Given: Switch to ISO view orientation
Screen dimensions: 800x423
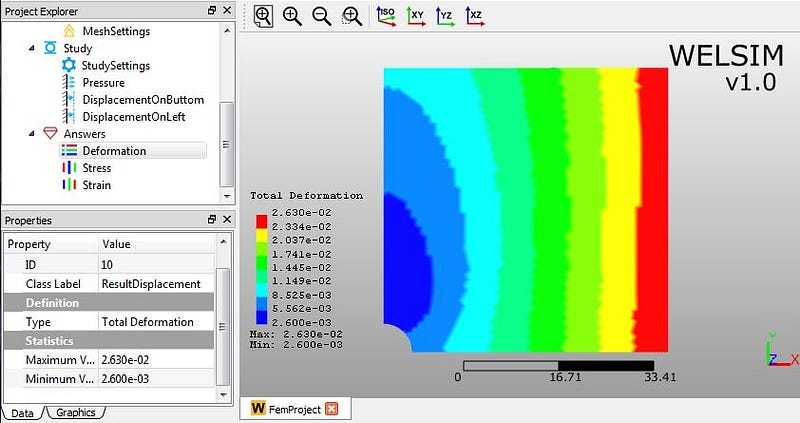Looking at the screenshot, I should [x=386, y=16].
